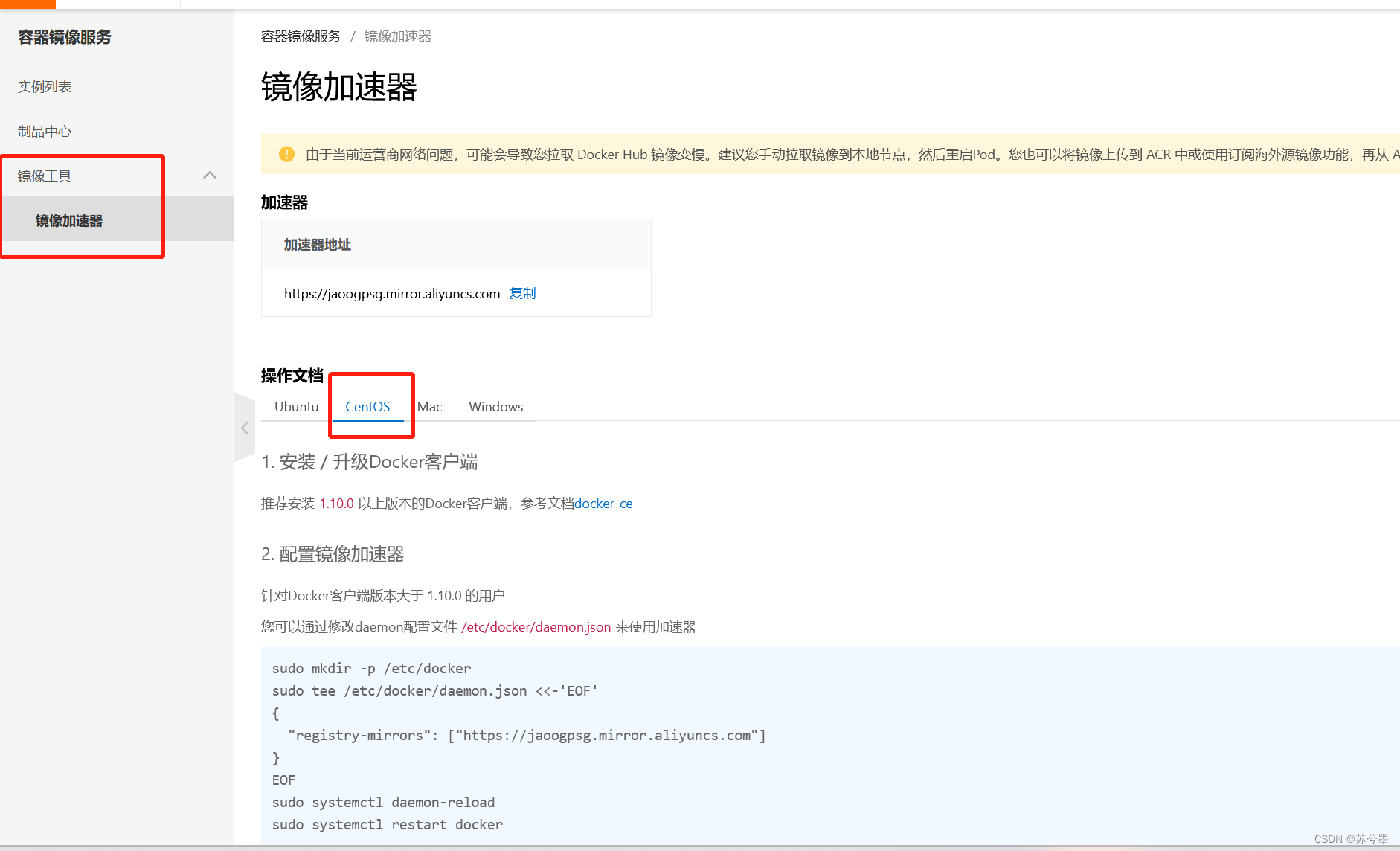1400x851 pixels.
Task: Open the docker-ce documentation link
Action: click(603, 504)
